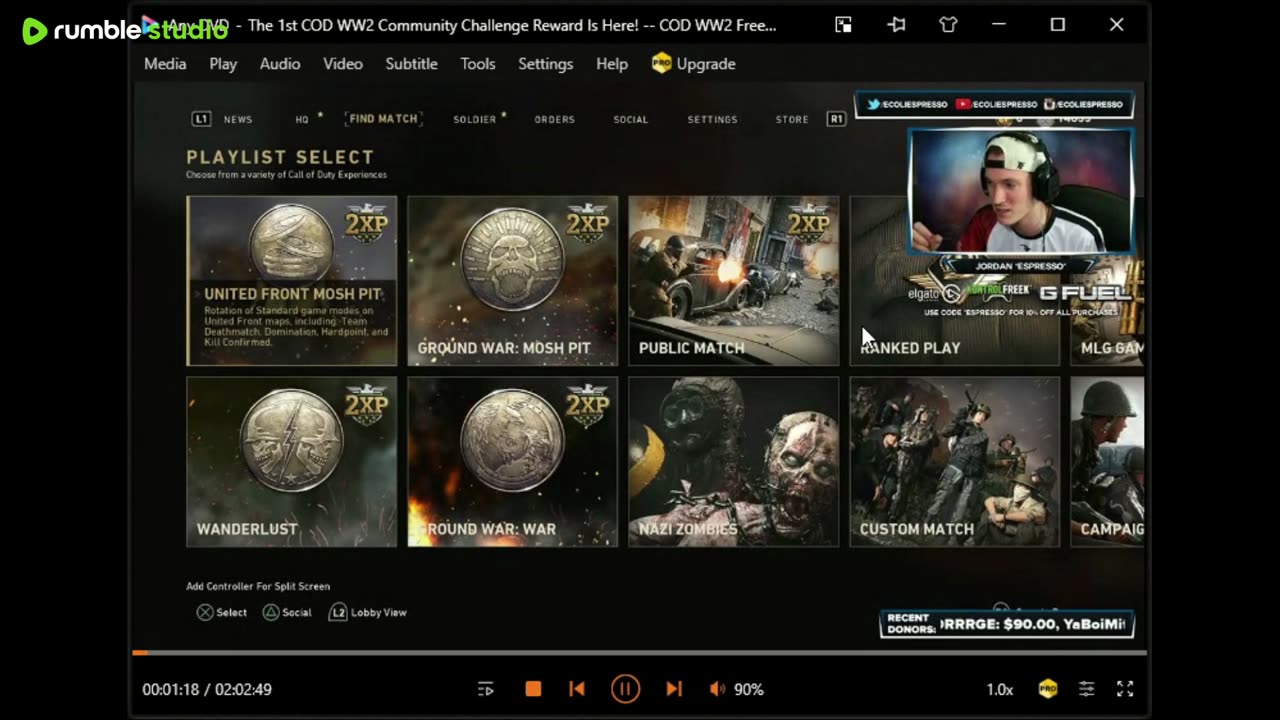Viewport: 1280px width, 720px height.
Task: Select the Ground War: Mosh Pit tile
Action: coord(513,281)
